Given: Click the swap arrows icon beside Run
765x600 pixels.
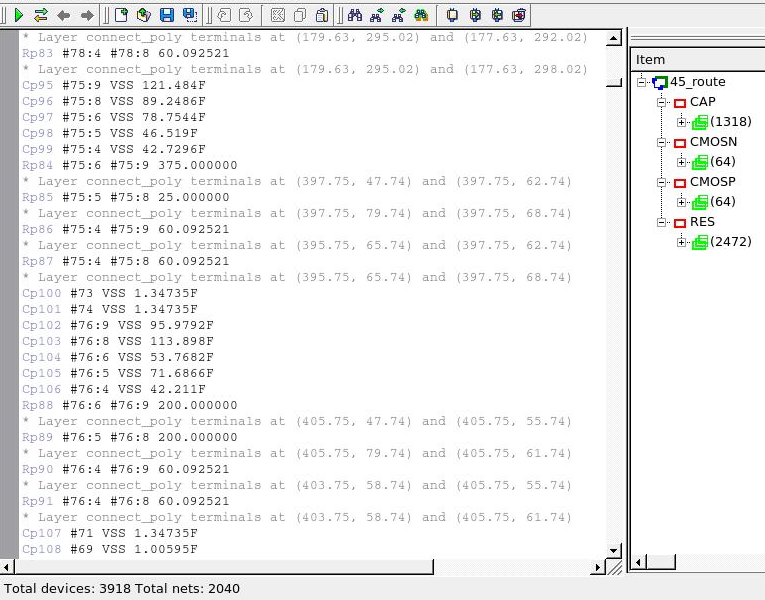Looking at the screenshot, I should [41, 15].
